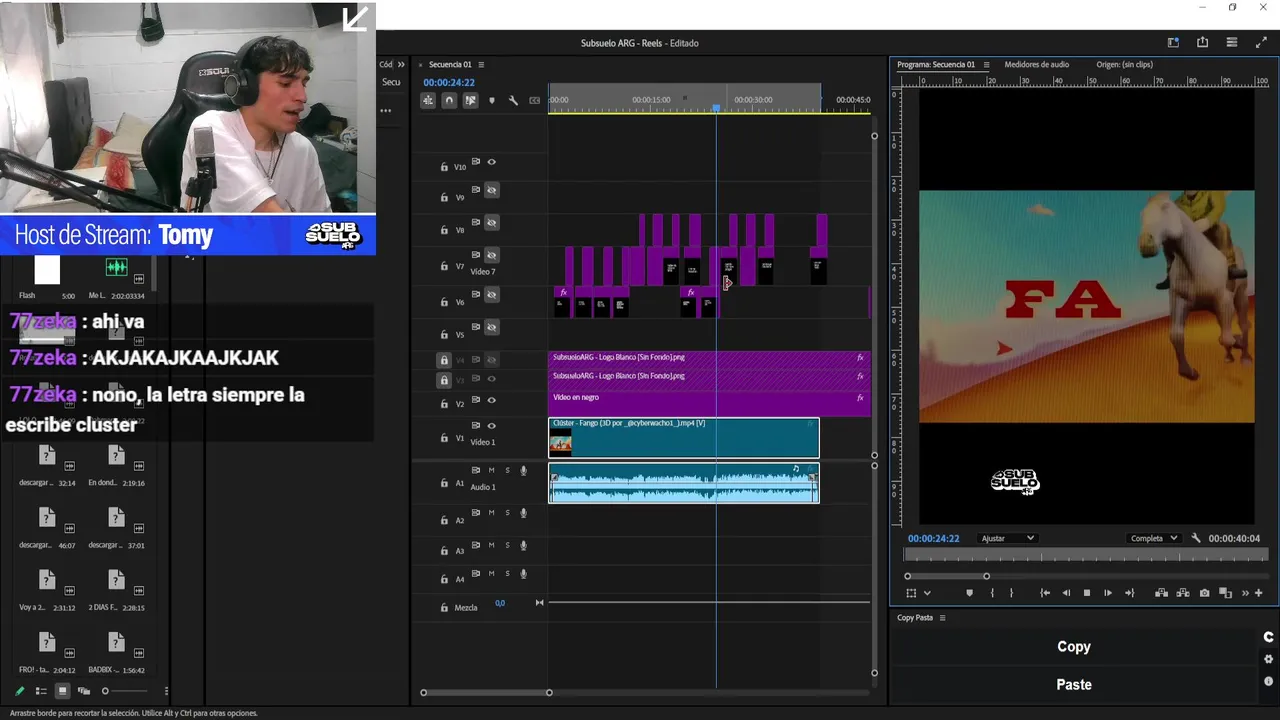Expand overflow panels chevron beside Cód
1280x720 pixels.
pyautogui.click(x=401, y=65)
